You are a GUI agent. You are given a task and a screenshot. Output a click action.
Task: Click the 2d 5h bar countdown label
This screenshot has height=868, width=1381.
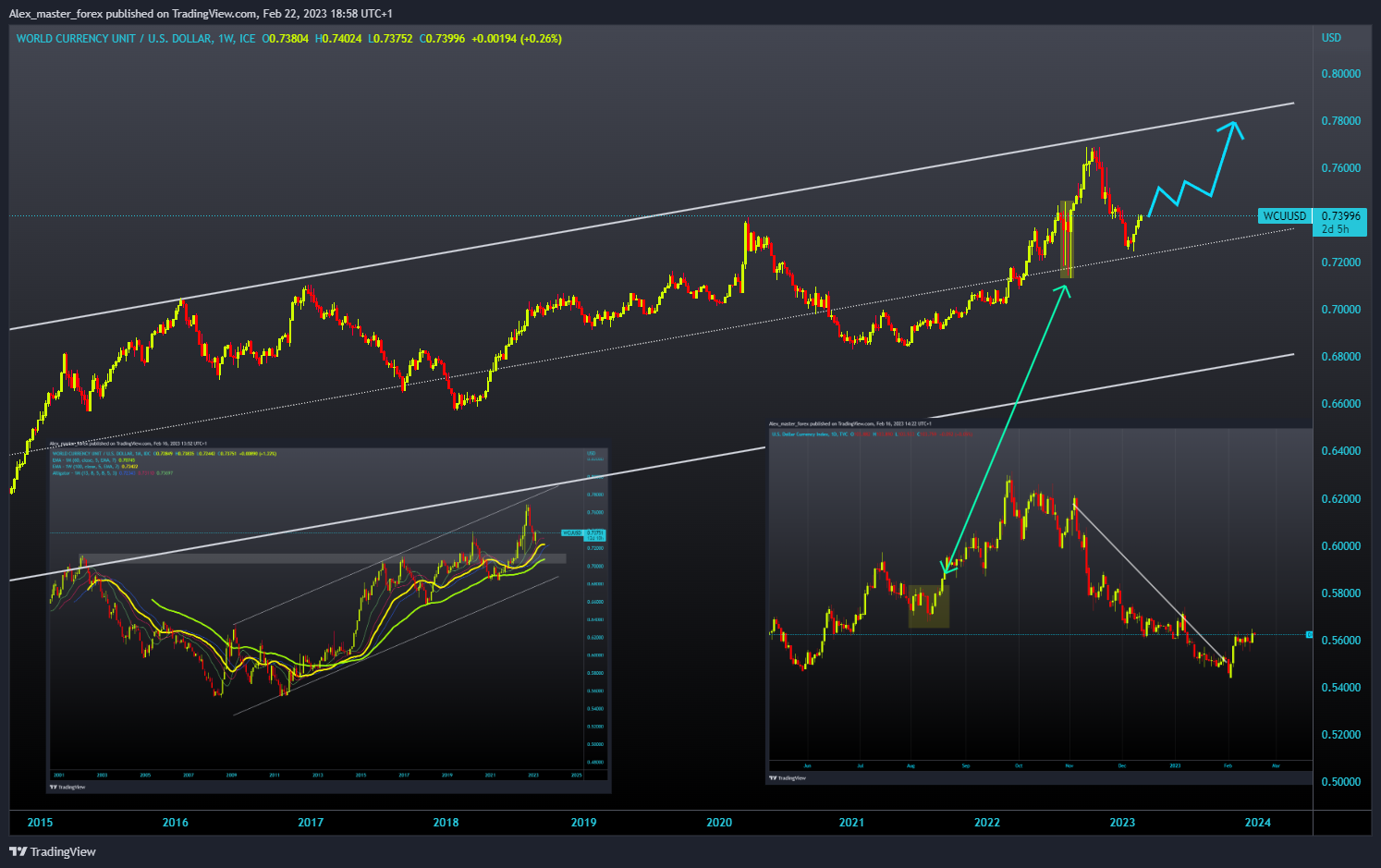point(1335,229)
